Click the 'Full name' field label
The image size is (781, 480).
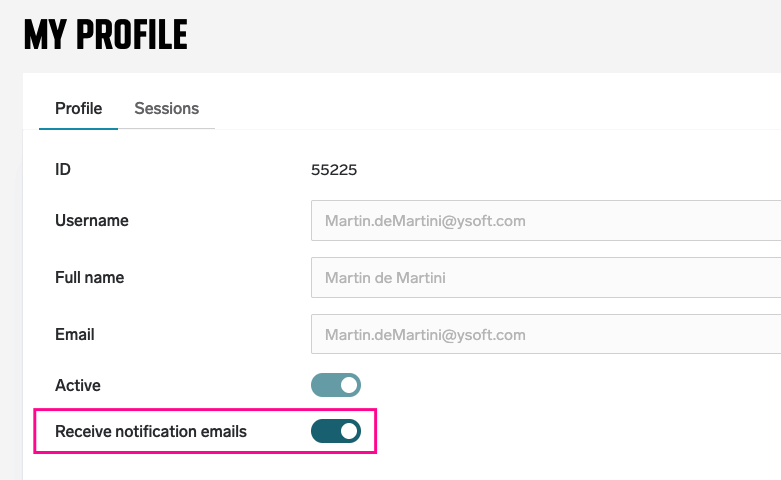point(89,278)
